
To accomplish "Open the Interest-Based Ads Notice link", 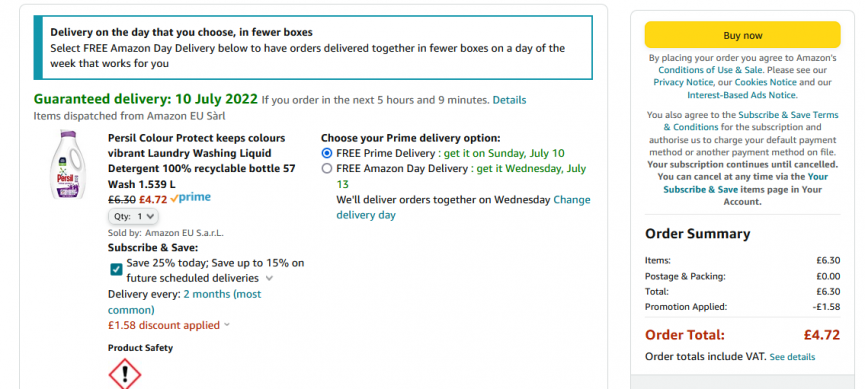I will pos(742,95).
